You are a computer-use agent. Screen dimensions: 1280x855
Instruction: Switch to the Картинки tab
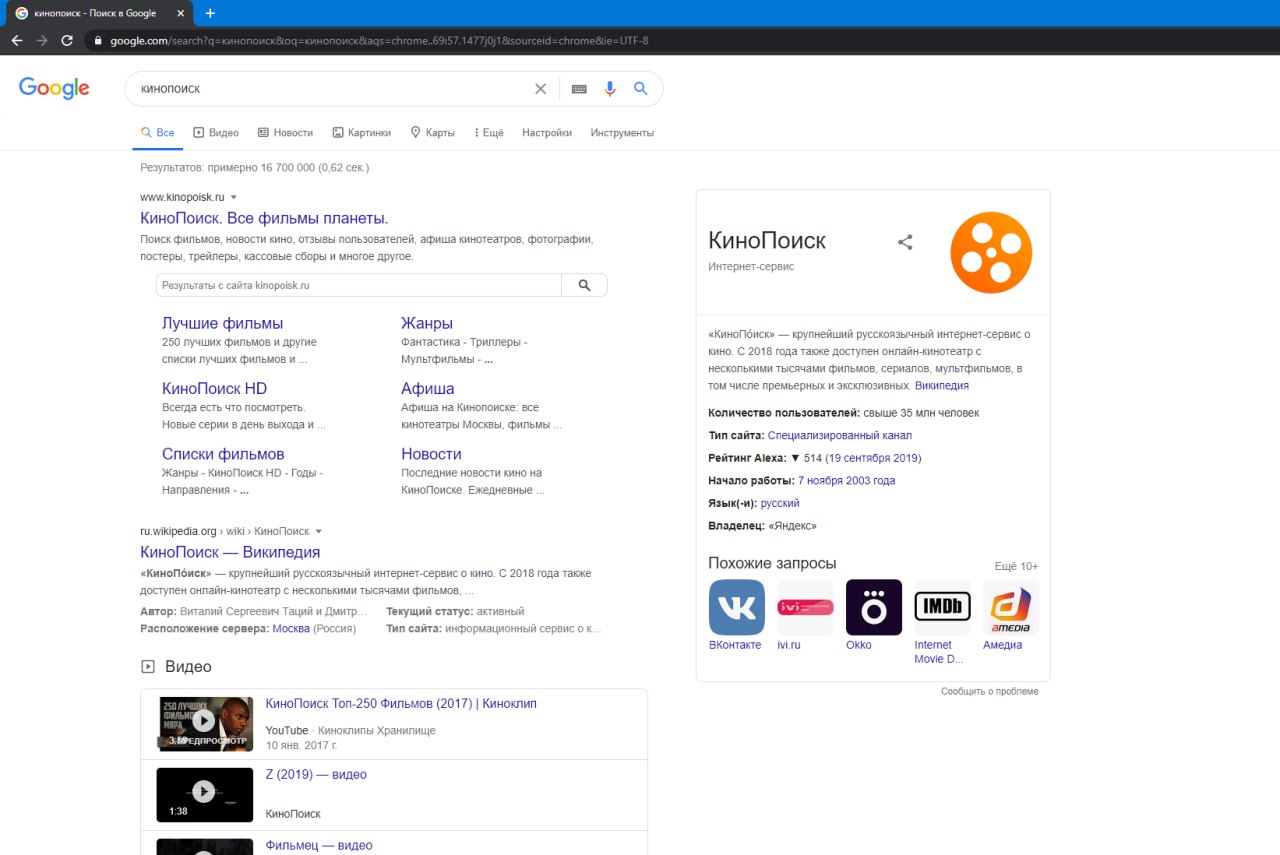[361, 132]
